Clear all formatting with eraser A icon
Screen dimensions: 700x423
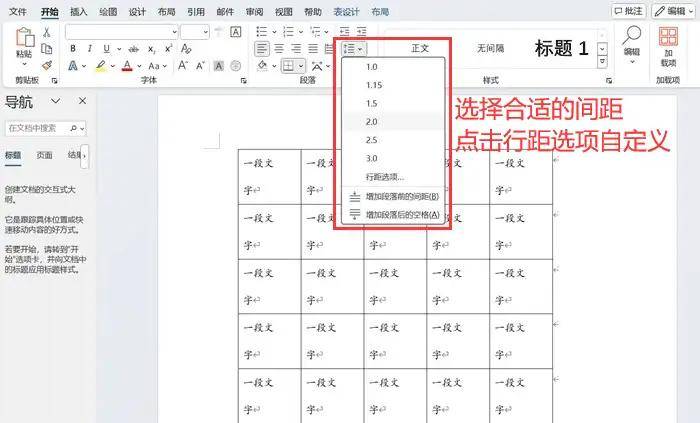click(x=186, y=49)
